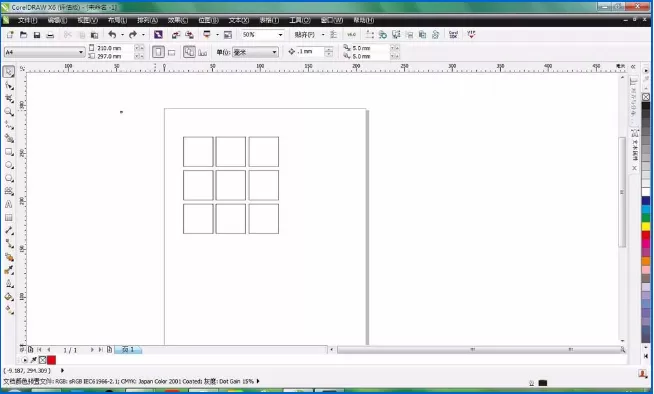Screen dimensions: 654x394
Task: Click the Page 1 tab
Action: 128,349
